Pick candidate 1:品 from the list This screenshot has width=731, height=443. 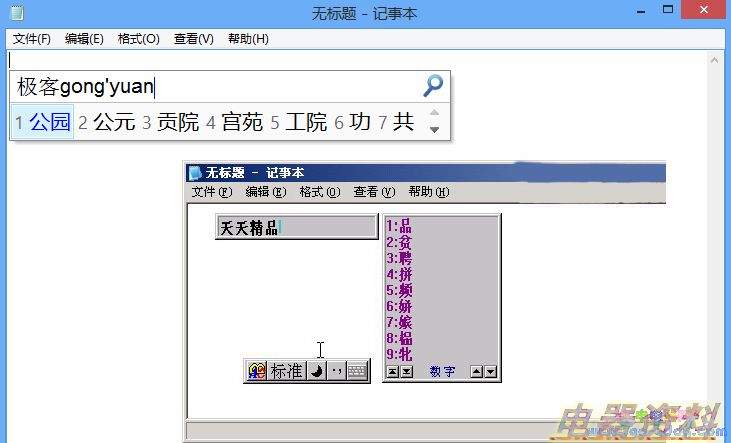click(x=399, y=226)
